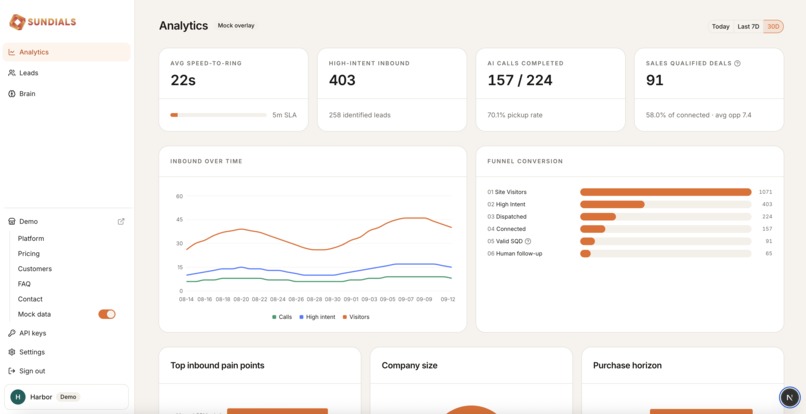Open the Contact demo link
Image resolution: width=806 pixels, height=414 pixels.
click(30, 299)
